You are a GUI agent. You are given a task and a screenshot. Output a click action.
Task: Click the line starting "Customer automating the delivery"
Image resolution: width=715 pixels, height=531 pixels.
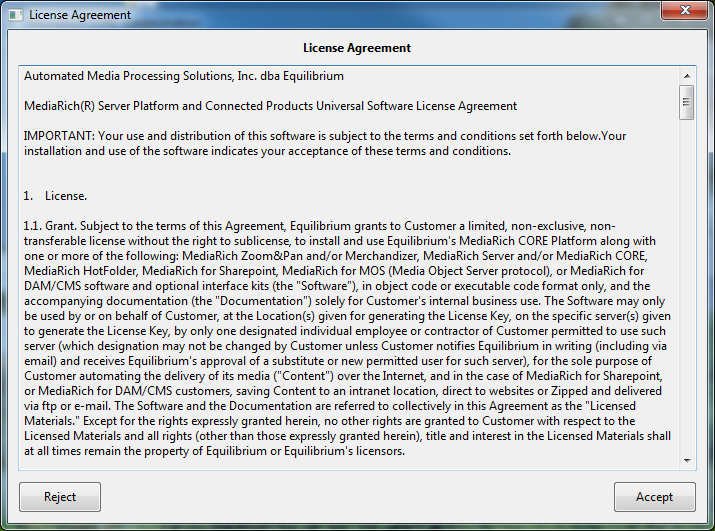click(x=343, y=376)
